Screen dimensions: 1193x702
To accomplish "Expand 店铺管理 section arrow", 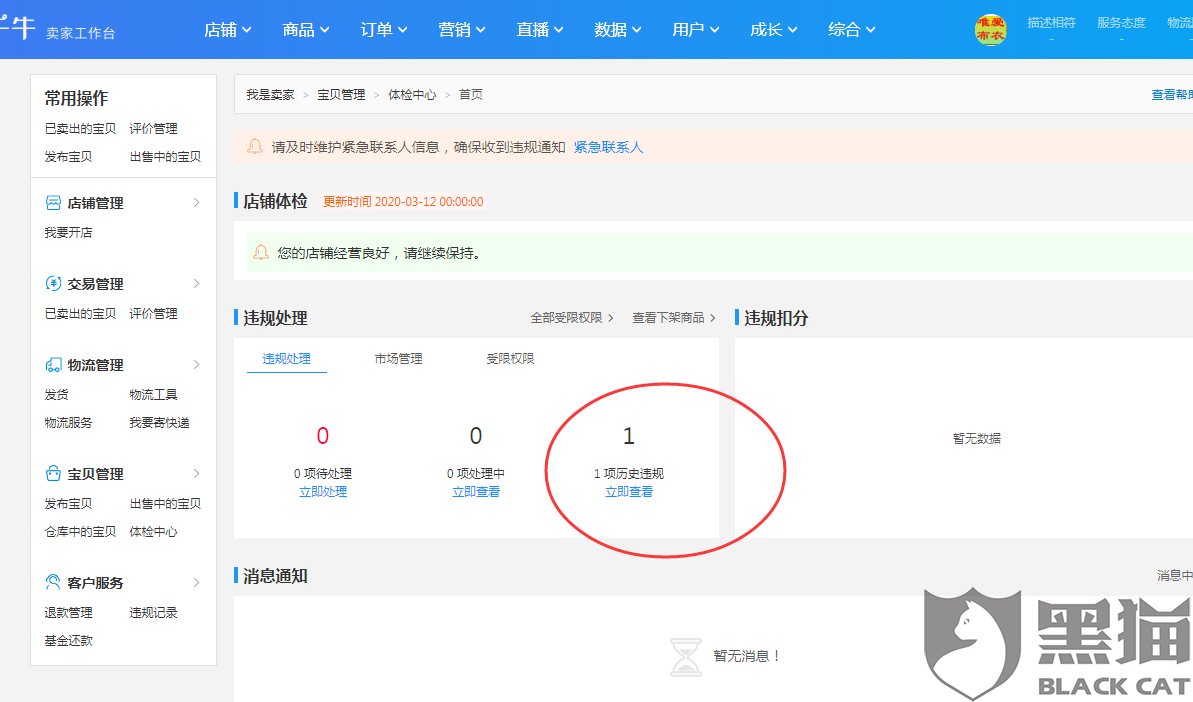I will (196, 202).
